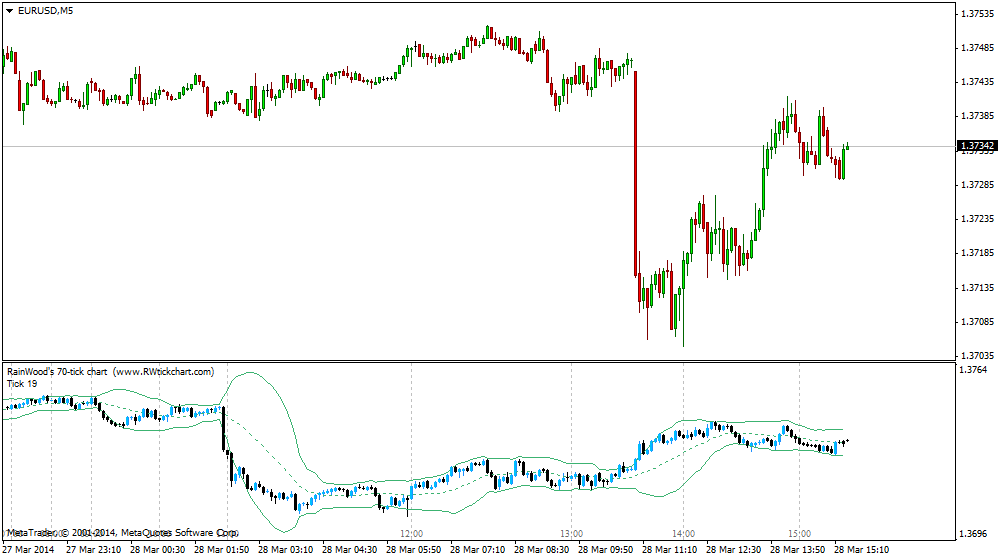The image size is (998, 558).
Task: Select the 12:00 tick chart time marker
Action: (411, 533)
